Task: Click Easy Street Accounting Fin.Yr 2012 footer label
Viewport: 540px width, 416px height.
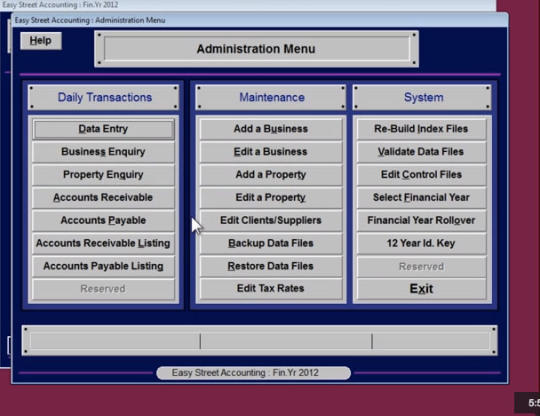Action: click(254, 373)
